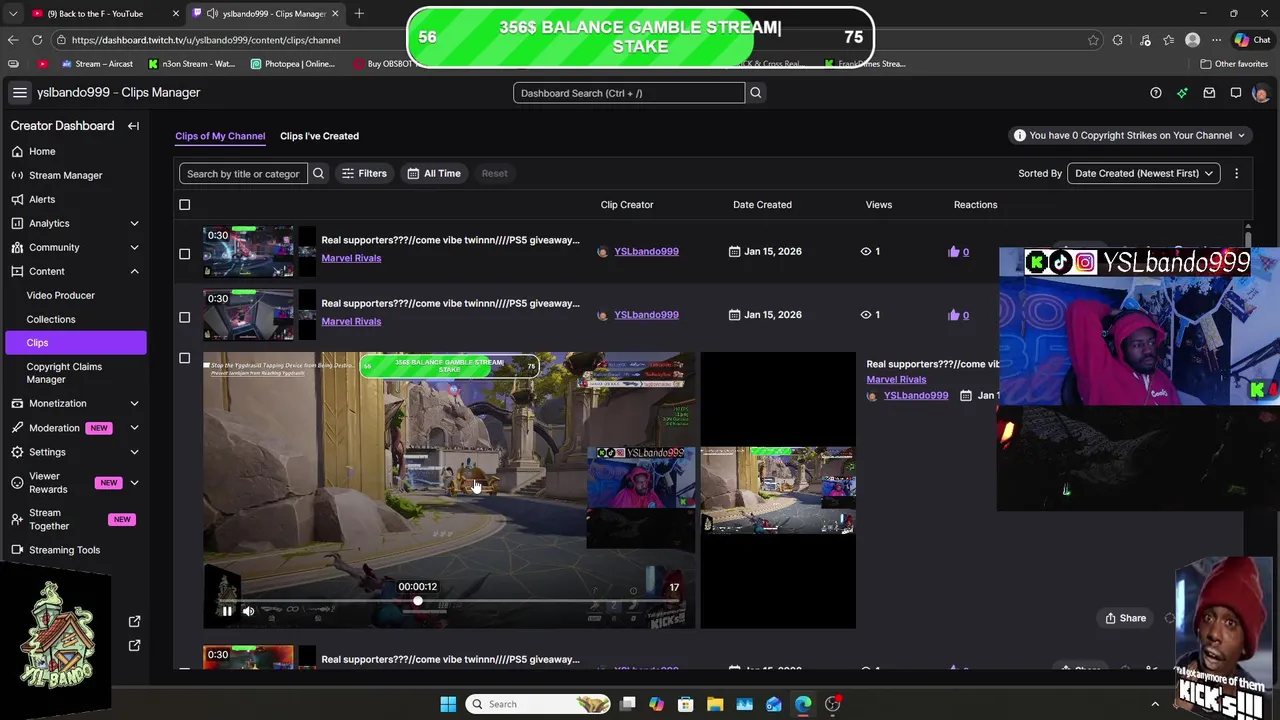Open the first clip's thumbnail
This screenshot has height=720, width=1280.
(248, 252)
